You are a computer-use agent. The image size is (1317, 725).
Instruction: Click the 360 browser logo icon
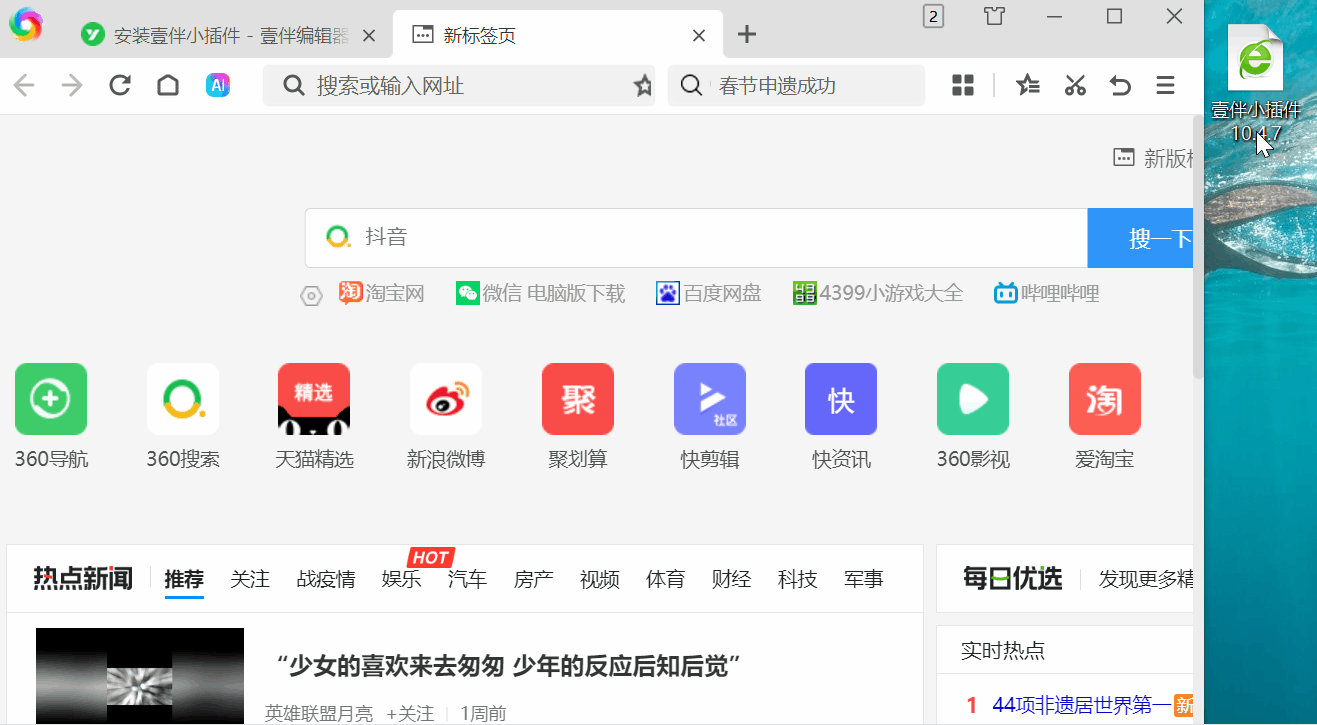[x=26, y=24]
